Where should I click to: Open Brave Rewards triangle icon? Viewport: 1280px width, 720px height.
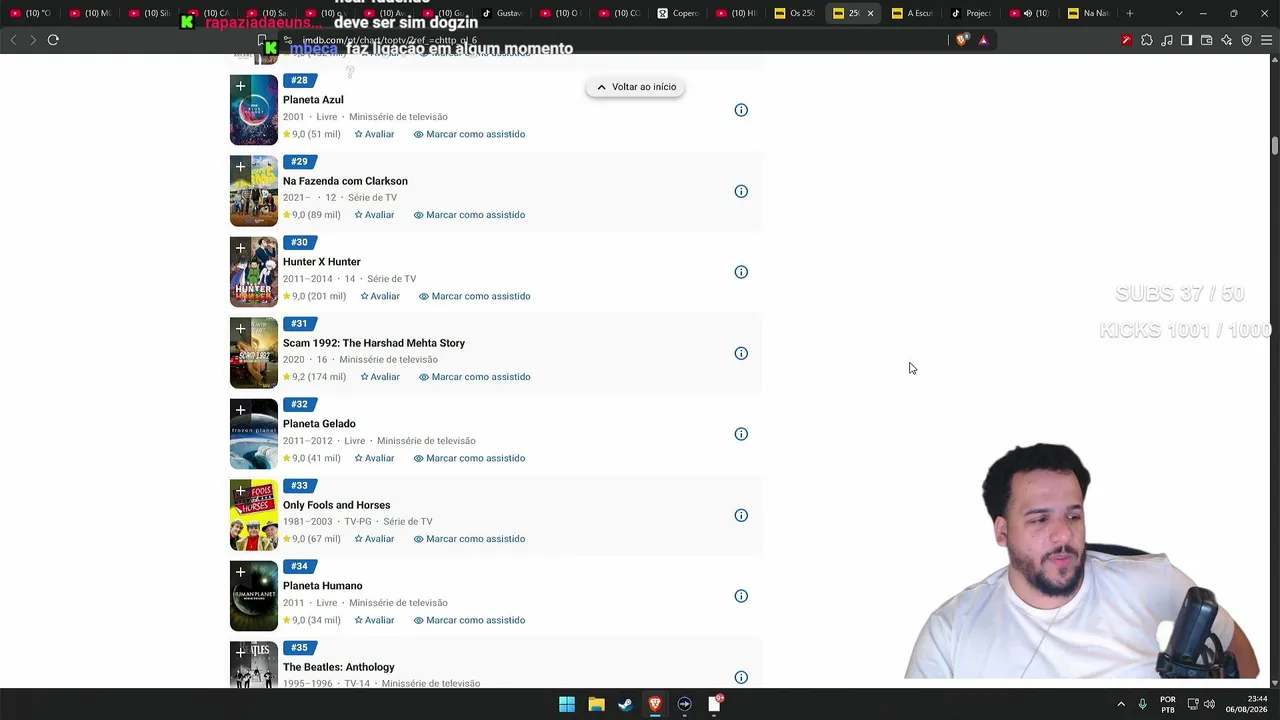pyautogui.click(x=983, y=40)
